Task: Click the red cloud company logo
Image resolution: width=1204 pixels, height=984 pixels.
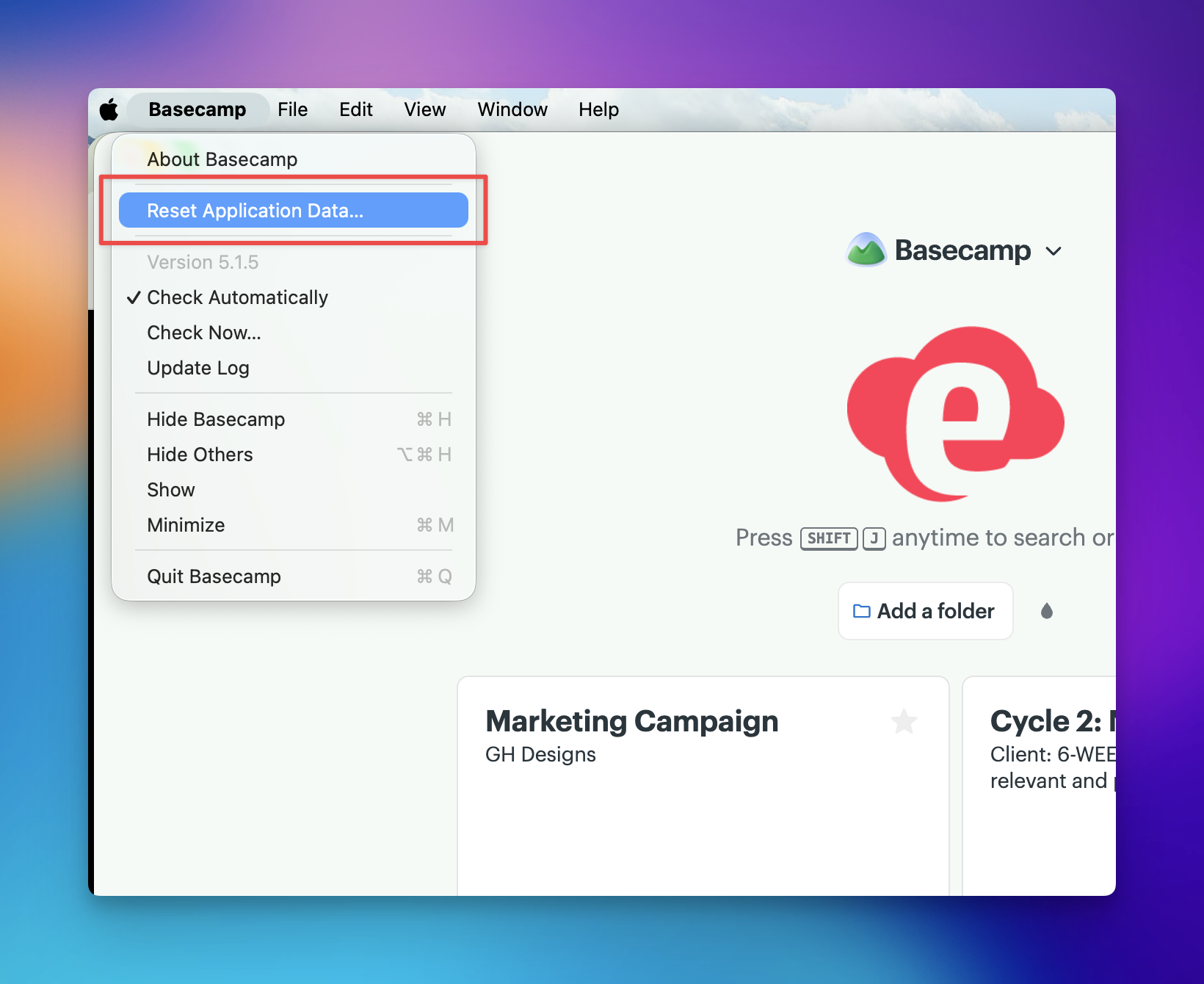Action: (955, 413)
